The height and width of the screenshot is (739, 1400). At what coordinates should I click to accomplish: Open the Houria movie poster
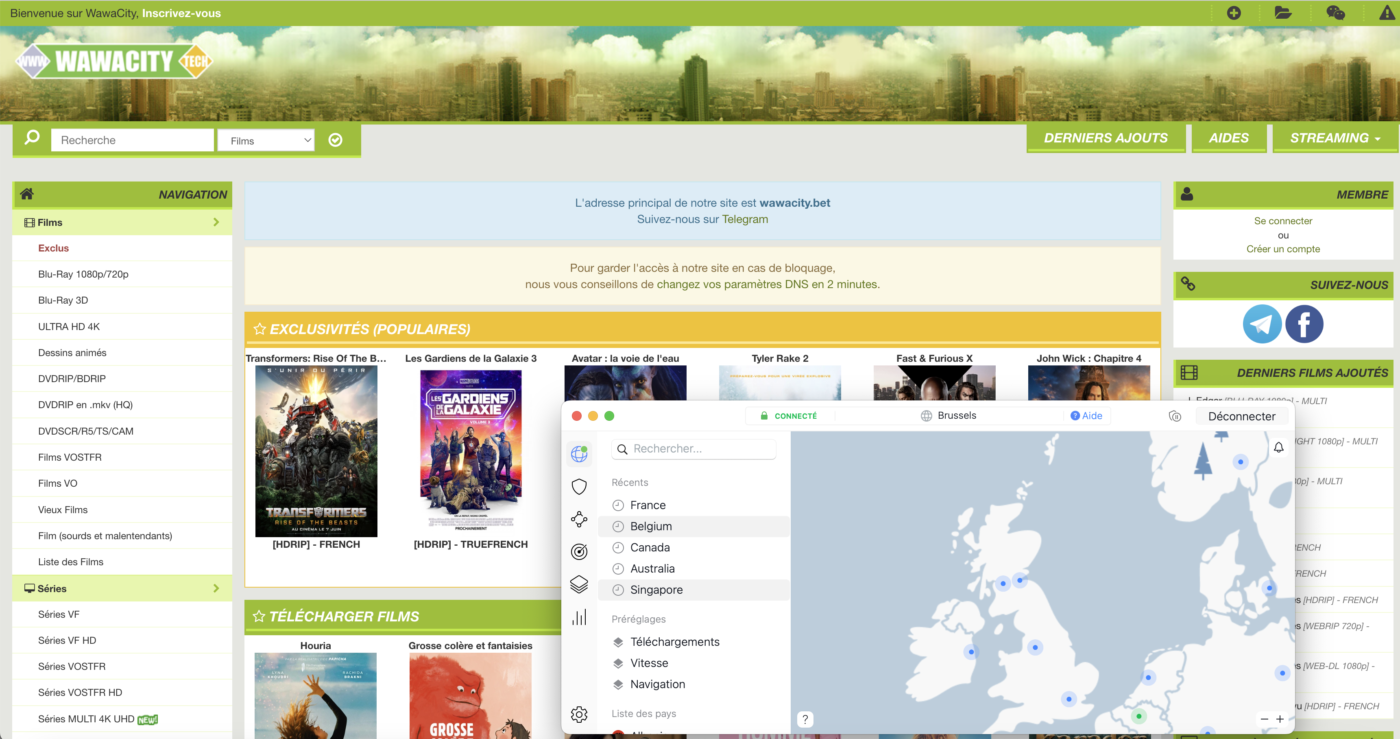point(316,696)
